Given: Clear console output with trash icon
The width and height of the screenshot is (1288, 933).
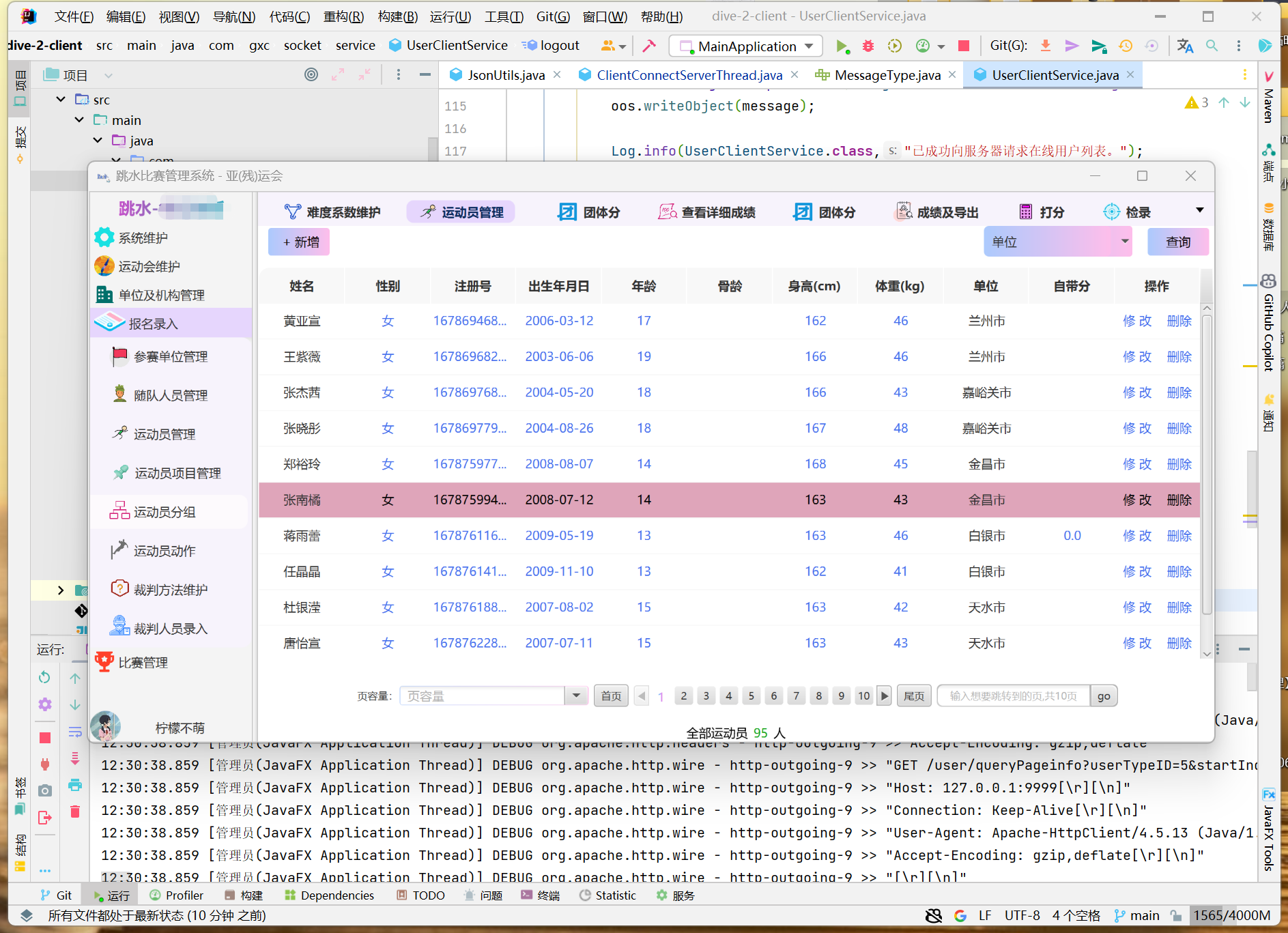Looking at the screenshot, I should point(75,812).
